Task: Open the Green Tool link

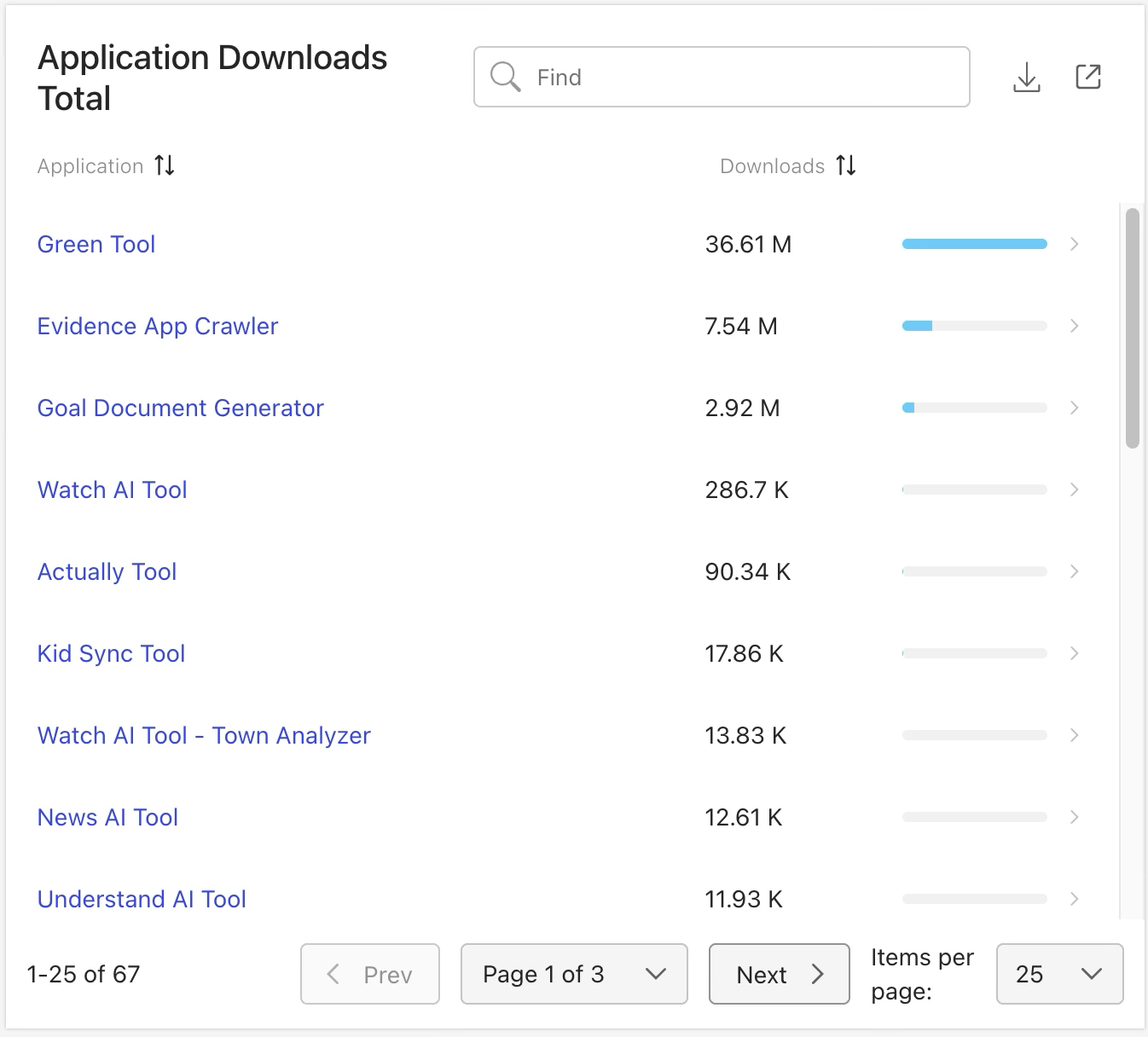Action: (x=96, y=245)
